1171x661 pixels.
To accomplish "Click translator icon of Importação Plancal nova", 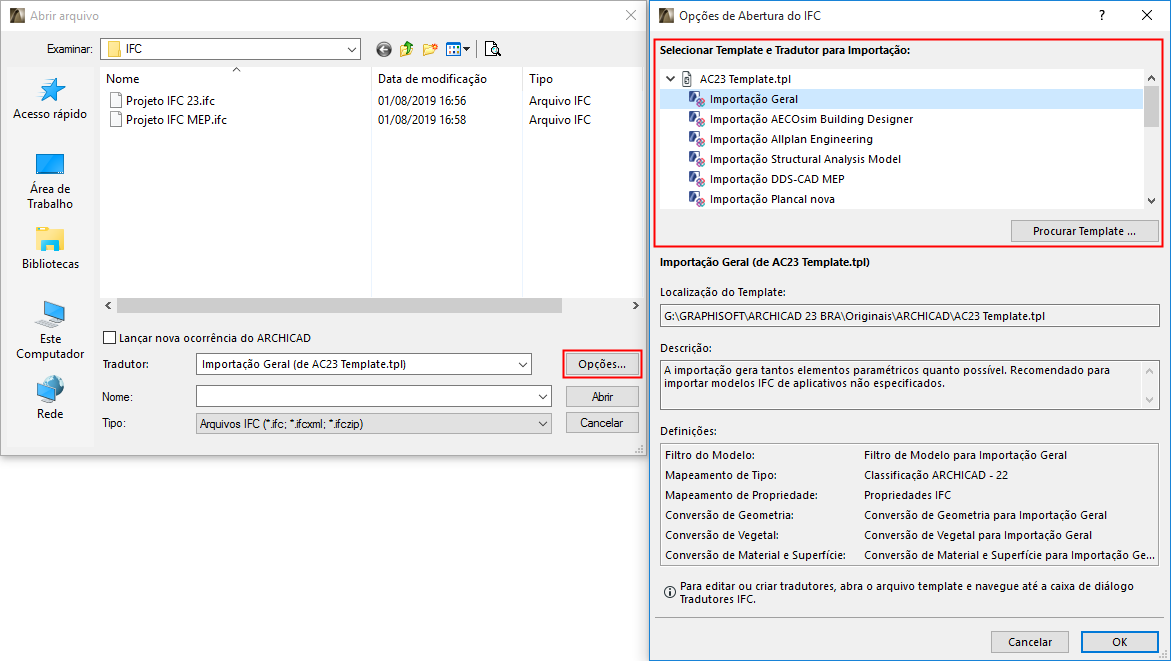I will [697, 199].
